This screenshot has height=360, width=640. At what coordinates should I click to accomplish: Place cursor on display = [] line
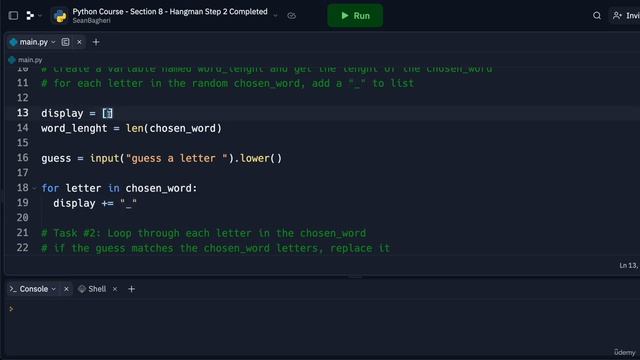click(77, 113)
